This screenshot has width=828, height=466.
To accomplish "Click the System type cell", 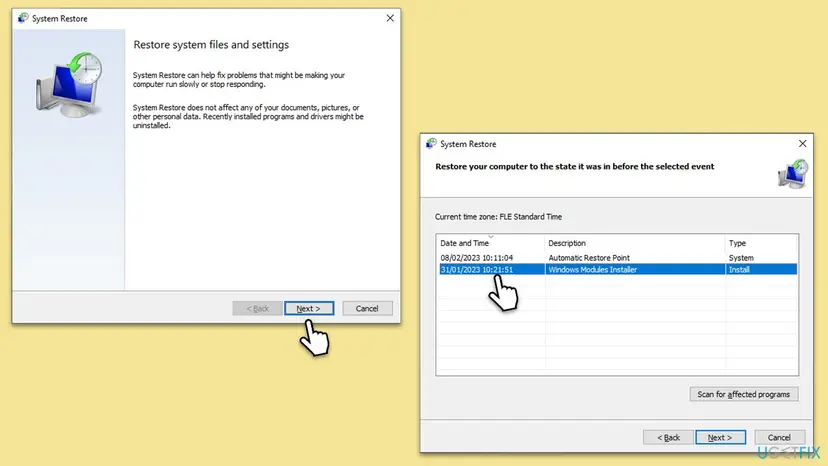I will pyautogui.click(x=741, y=258).
